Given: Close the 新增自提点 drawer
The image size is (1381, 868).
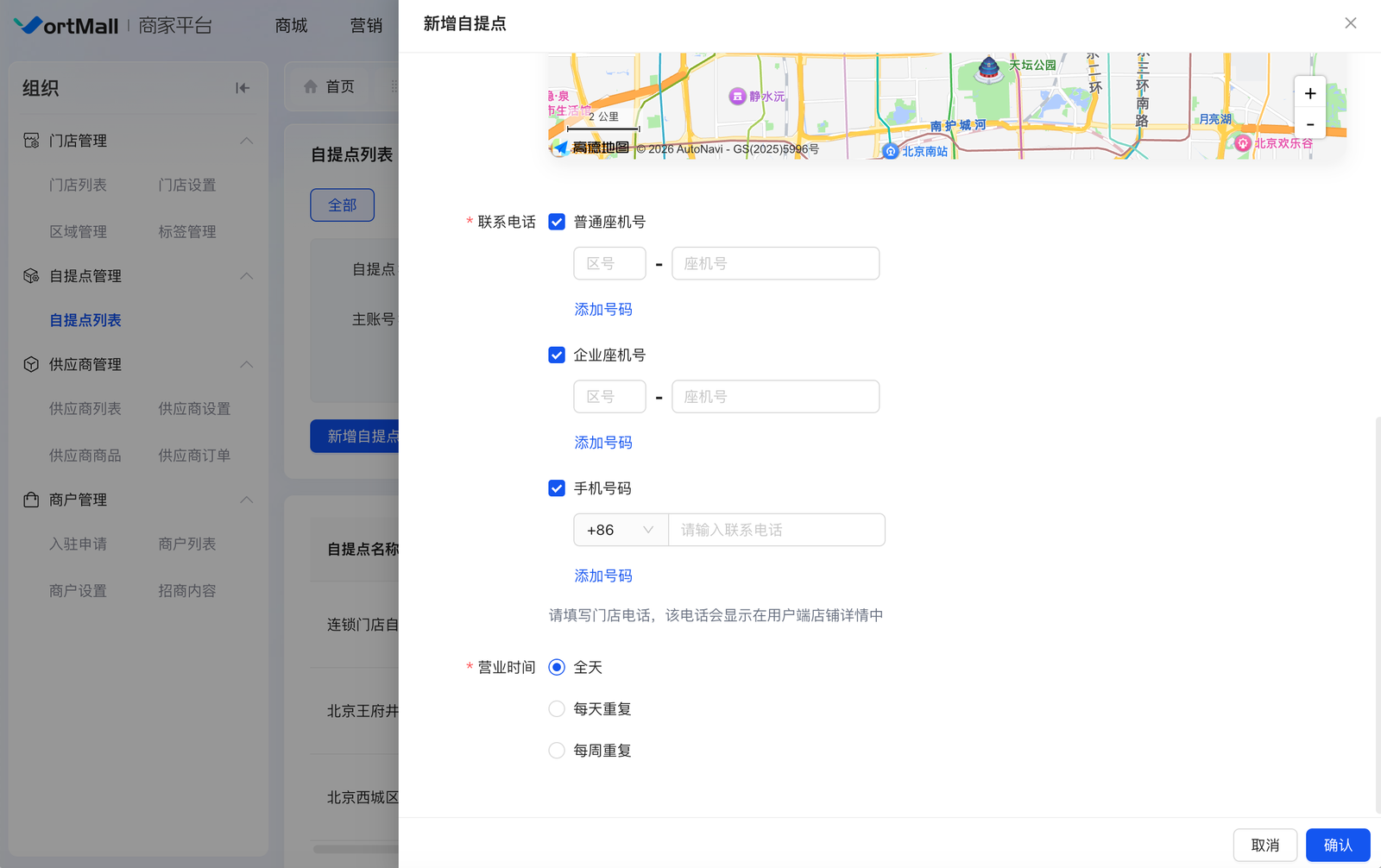Looking at the screenshot, I should point(1350,23).
